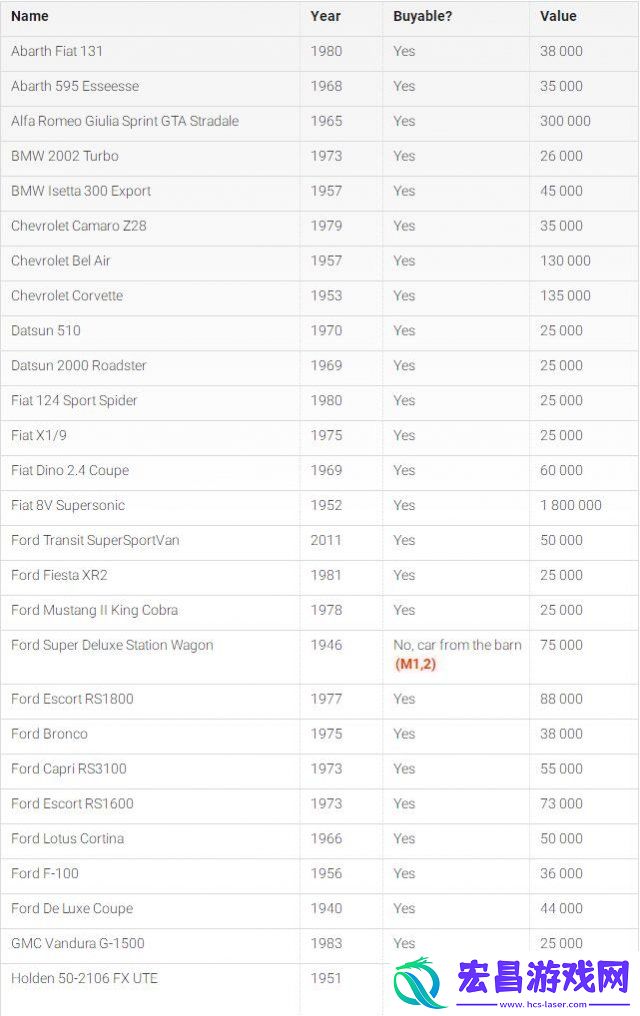
Task: Click the Chevrolet Corvette row name
Action: [67, 296]
